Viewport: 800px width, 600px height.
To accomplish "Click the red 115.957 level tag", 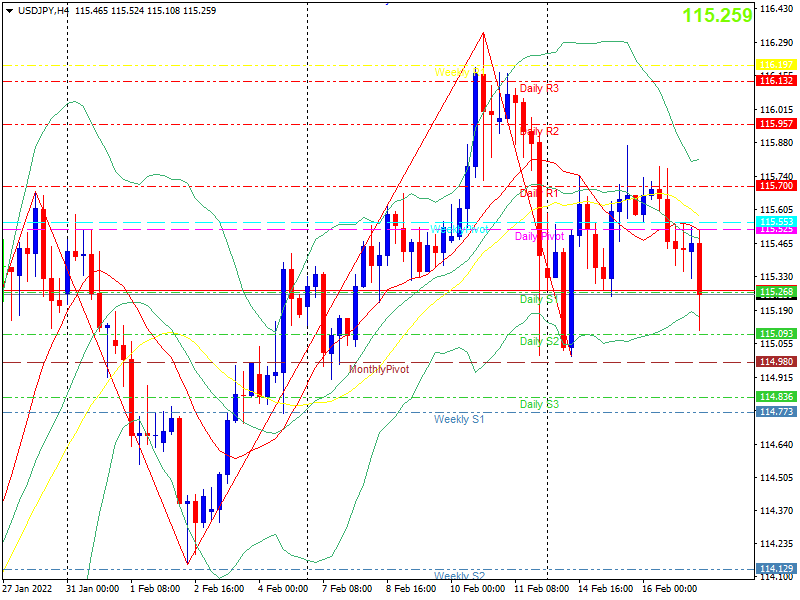I will [x=776, y=124].
